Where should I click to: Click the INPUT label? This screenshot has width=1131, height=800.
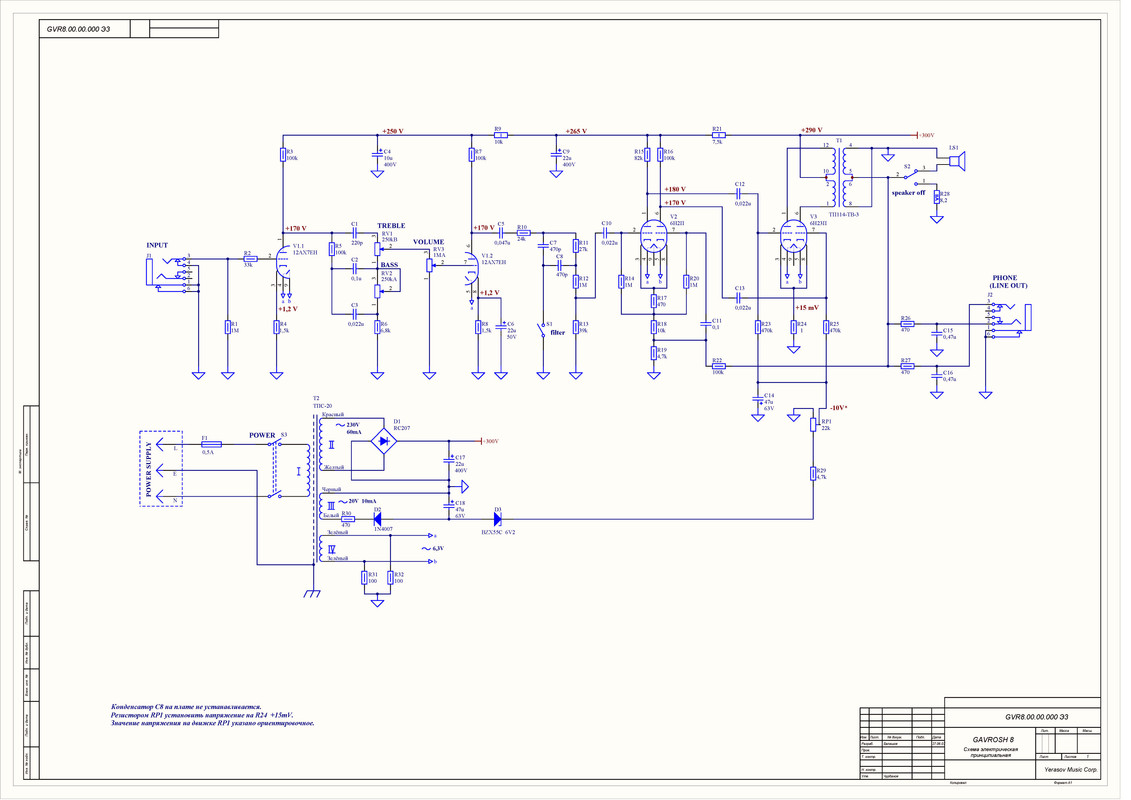[x=157, y=245]
